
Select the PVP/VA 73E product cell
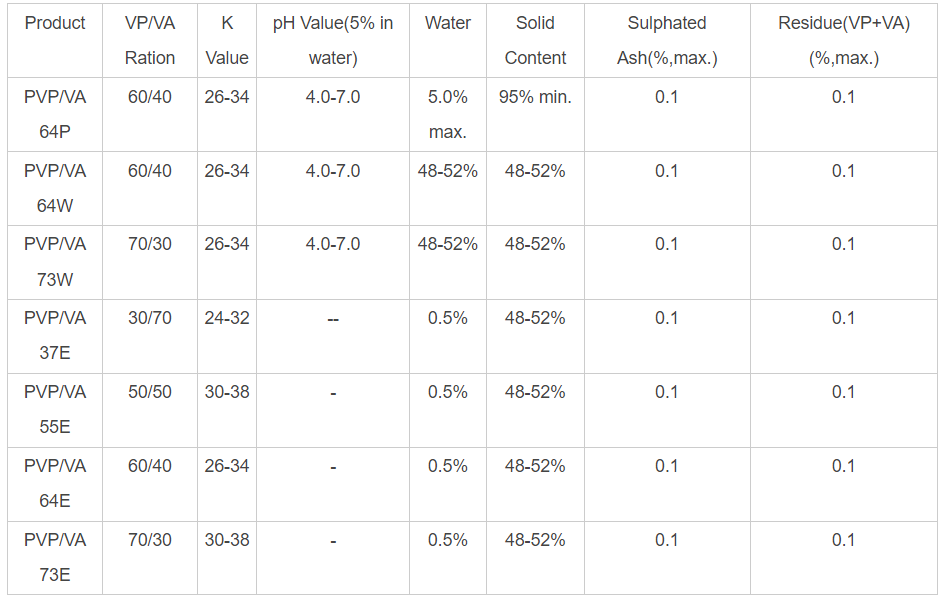[55, 557]
